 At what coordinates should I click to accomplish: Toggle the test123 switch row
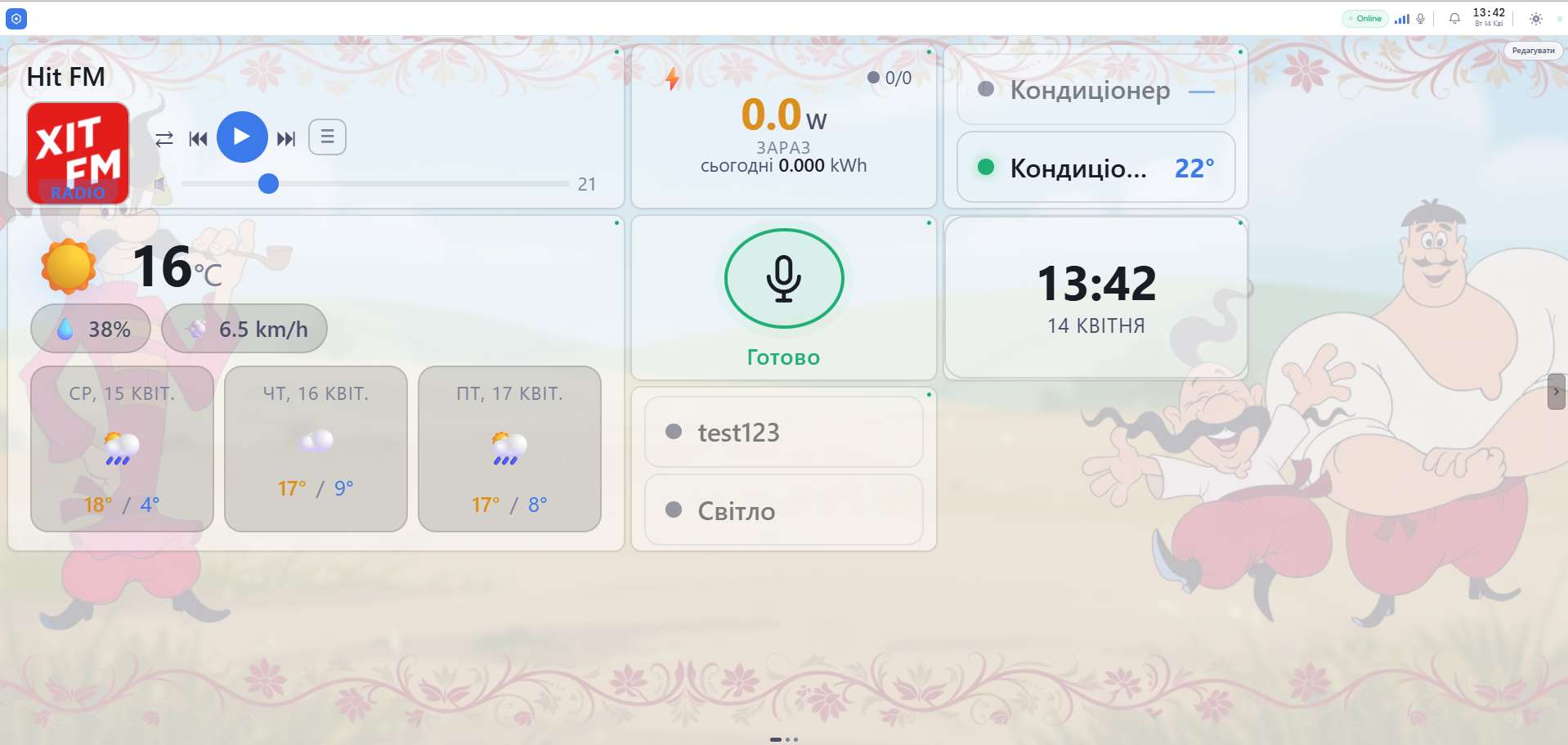(784, 432)
